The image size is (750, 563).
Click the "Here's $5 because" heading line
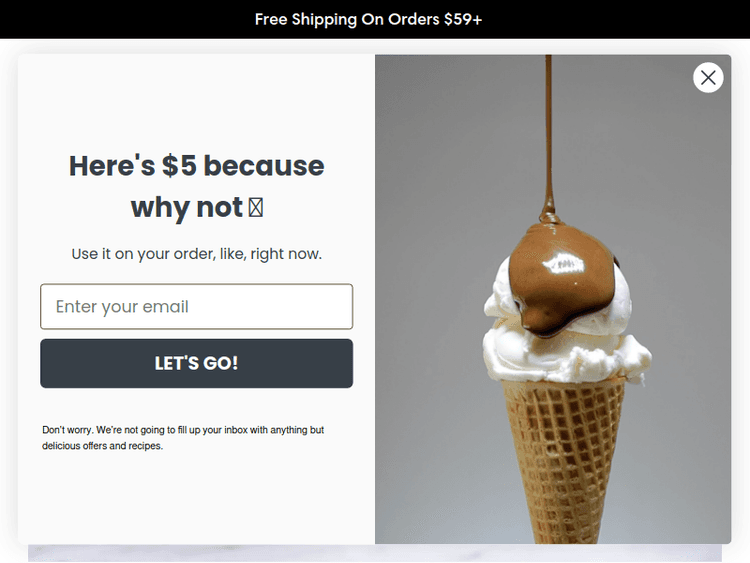[197, 166]
